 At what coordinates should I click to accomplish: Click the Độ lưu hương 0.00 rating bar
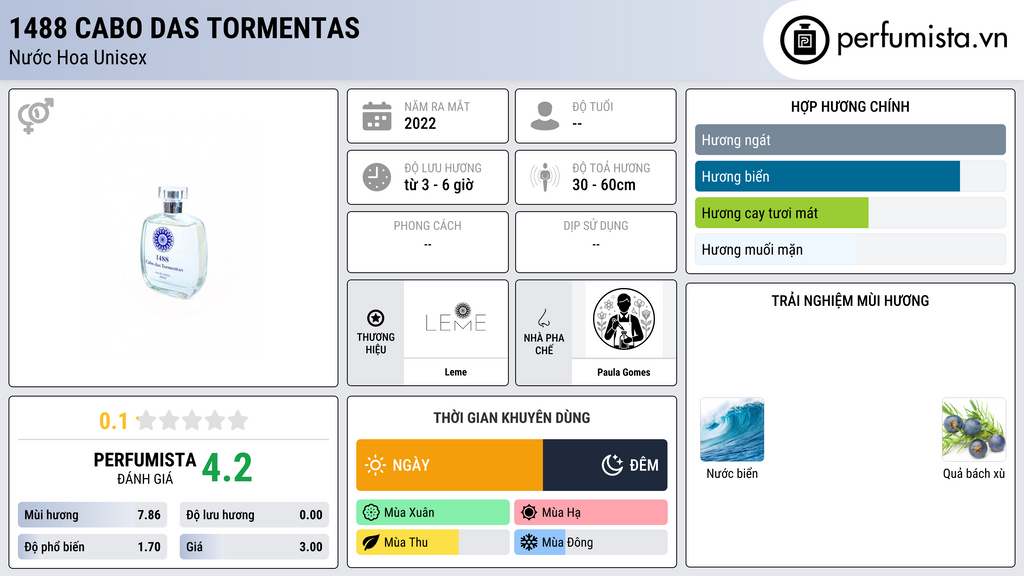(x=254, y=515)
